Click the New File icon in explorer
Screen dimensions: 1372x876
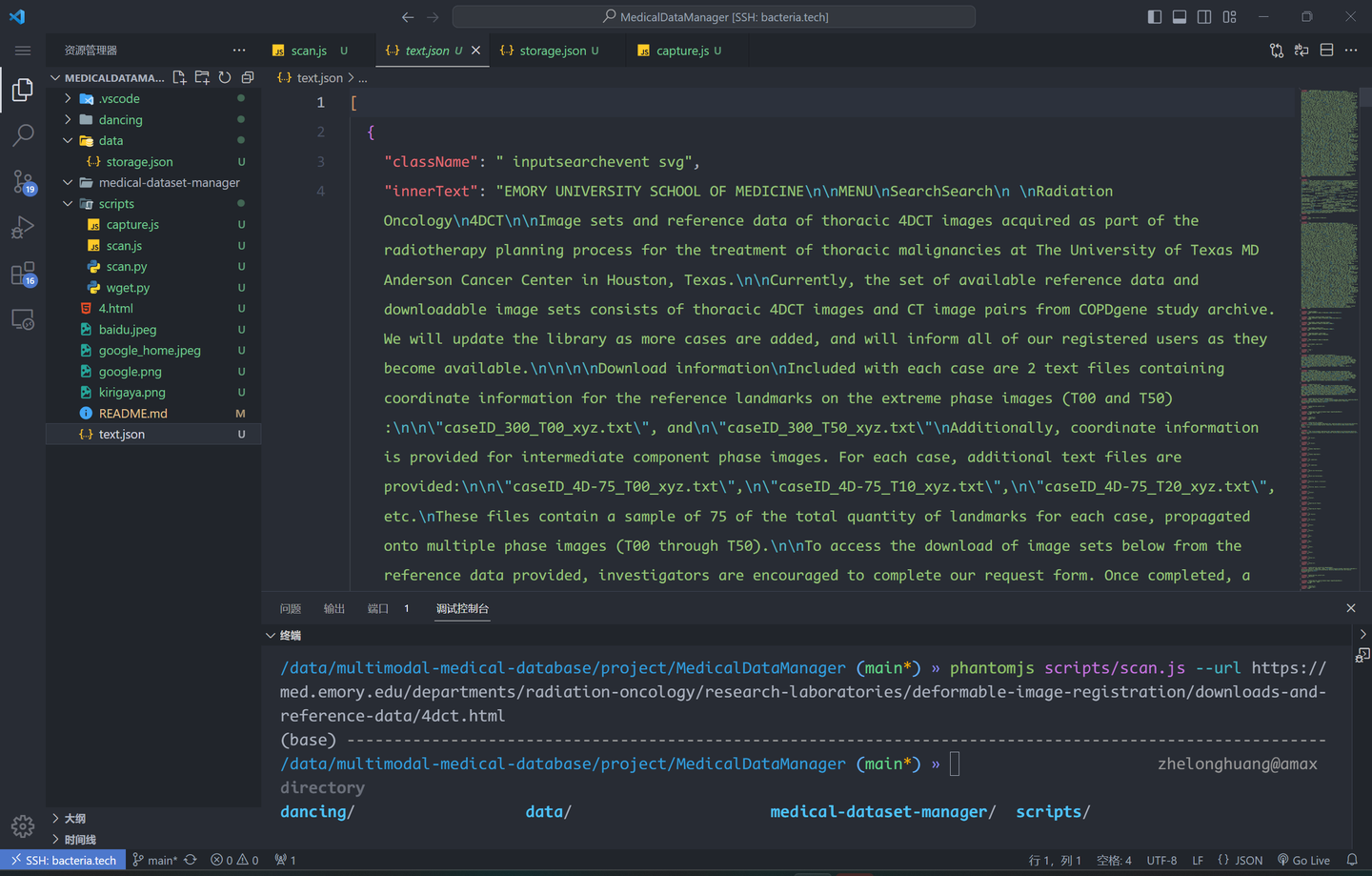(x=179, y=77)
